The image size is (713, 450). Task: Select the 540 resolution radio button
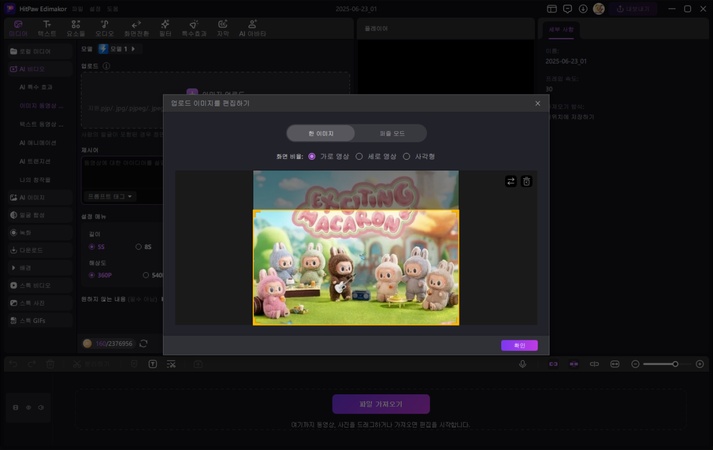click(x=146, y=275)
